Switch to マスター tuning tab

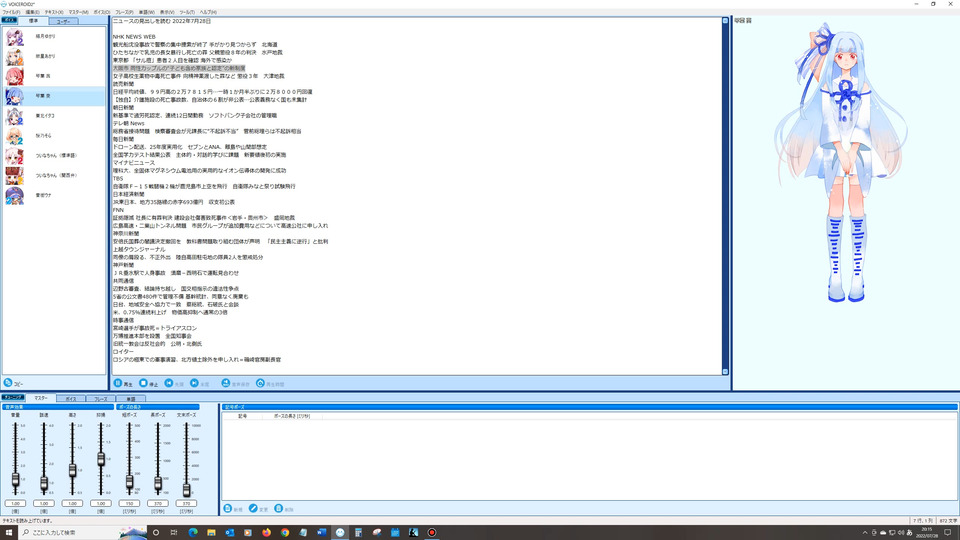(x=40, y=398)
